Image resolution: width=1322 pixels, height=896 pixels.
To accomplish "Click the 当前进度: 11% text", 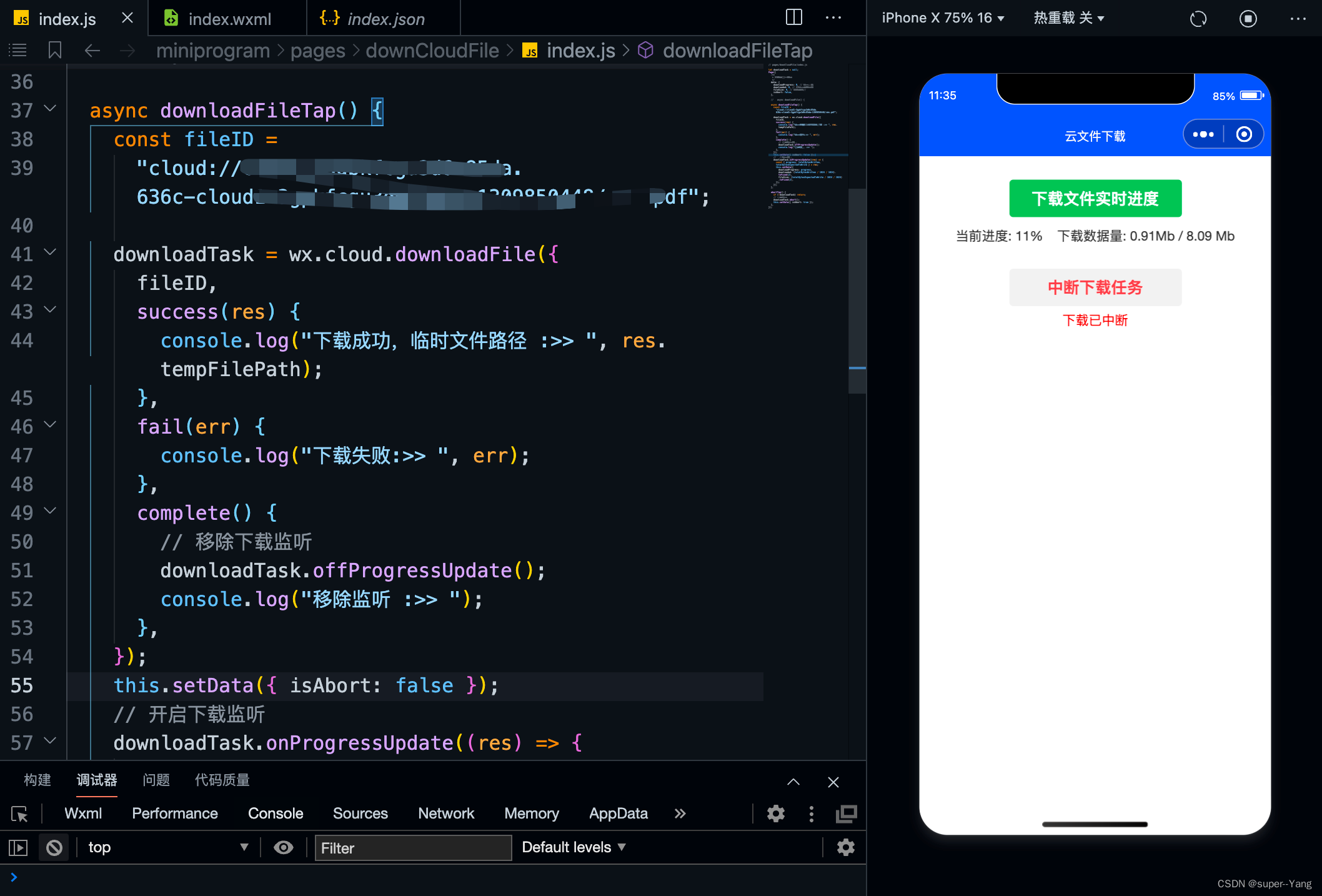I will (999, 236).
